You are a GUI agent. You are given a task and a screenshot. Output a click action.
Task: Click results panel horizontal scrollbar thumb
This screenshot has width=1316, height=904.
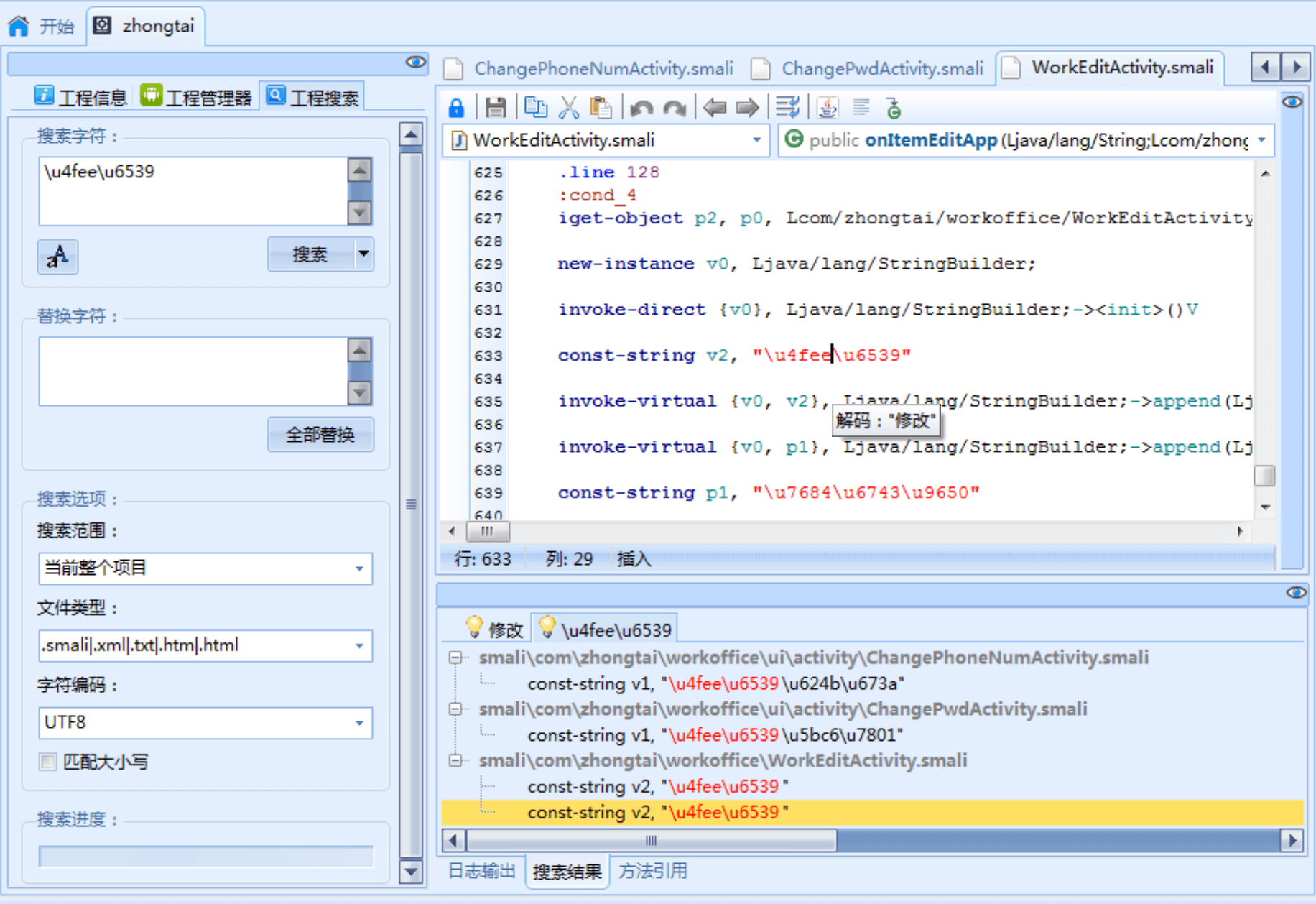coord(652,840)
